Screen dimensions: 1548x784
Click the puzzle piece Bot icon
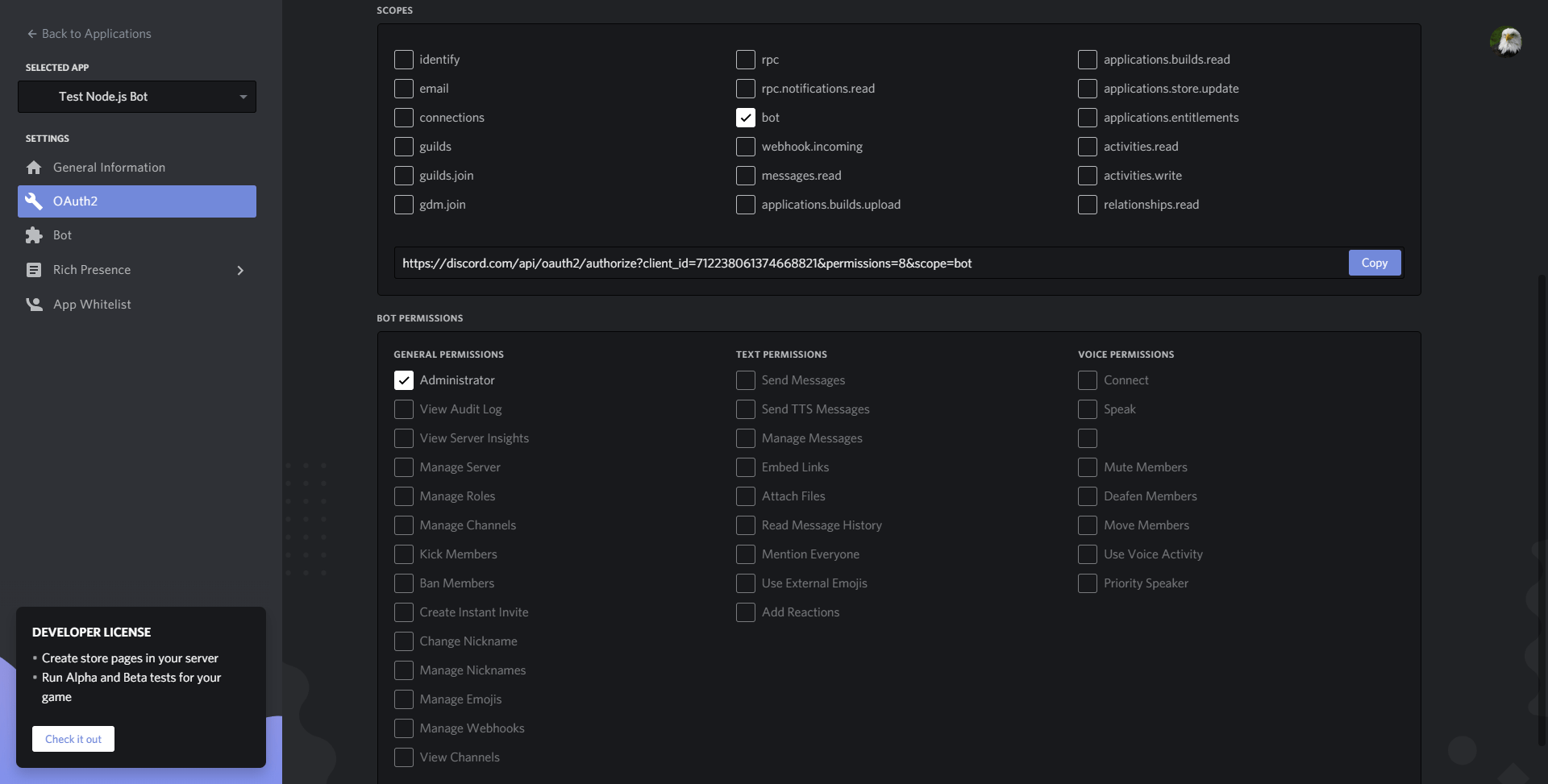pos(34,235)
